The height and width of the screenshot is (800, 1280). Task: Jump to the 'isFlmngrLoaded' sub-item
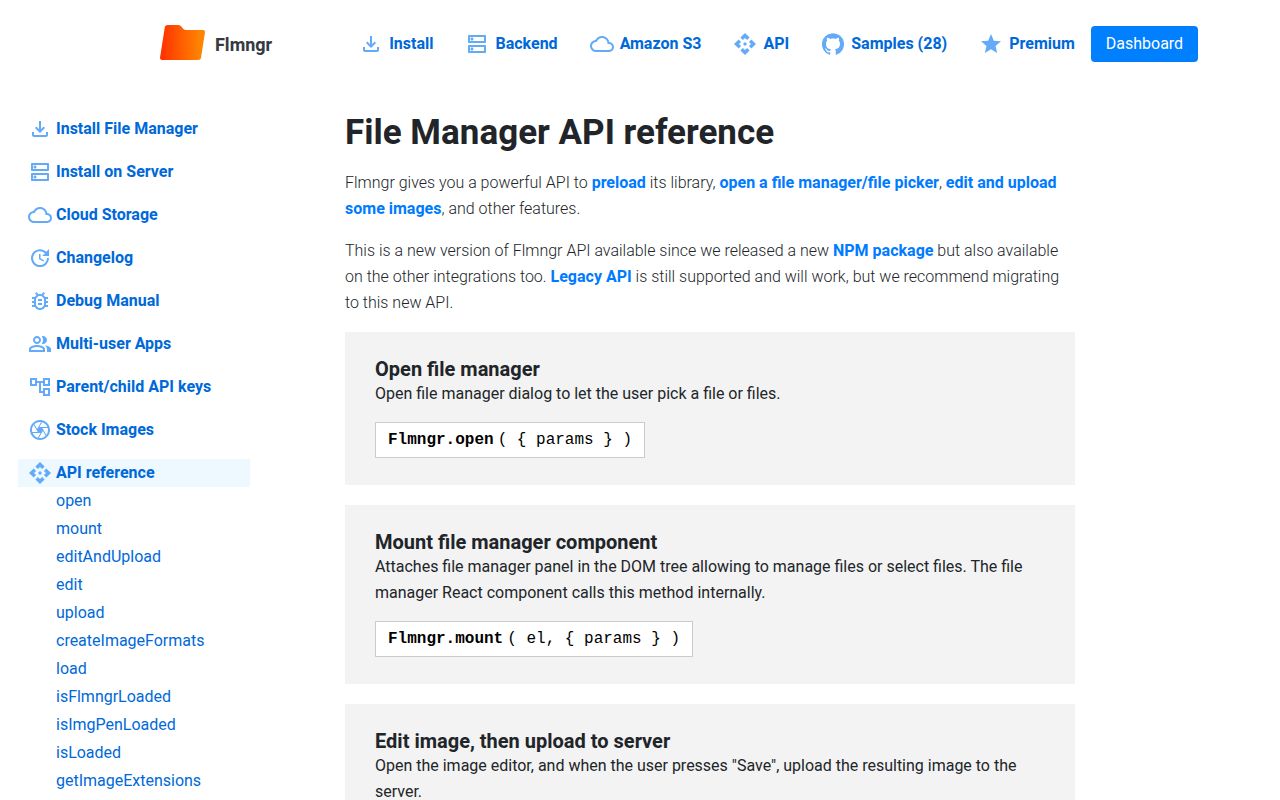113,697
